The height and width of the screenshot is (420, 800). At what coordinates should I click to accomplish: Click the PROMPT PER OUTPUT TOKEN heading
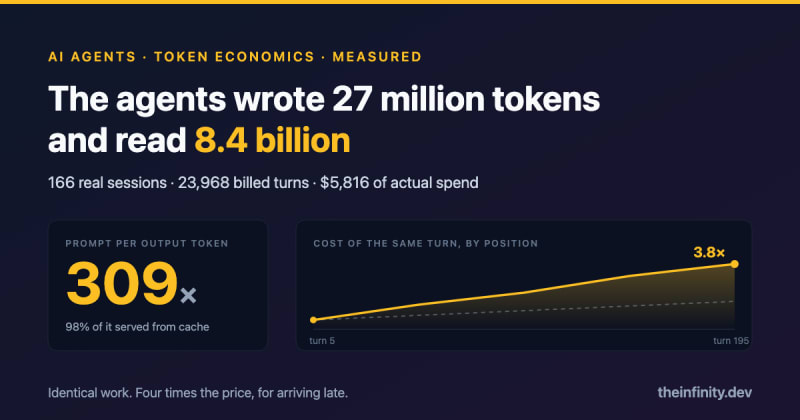click(147, 243)
